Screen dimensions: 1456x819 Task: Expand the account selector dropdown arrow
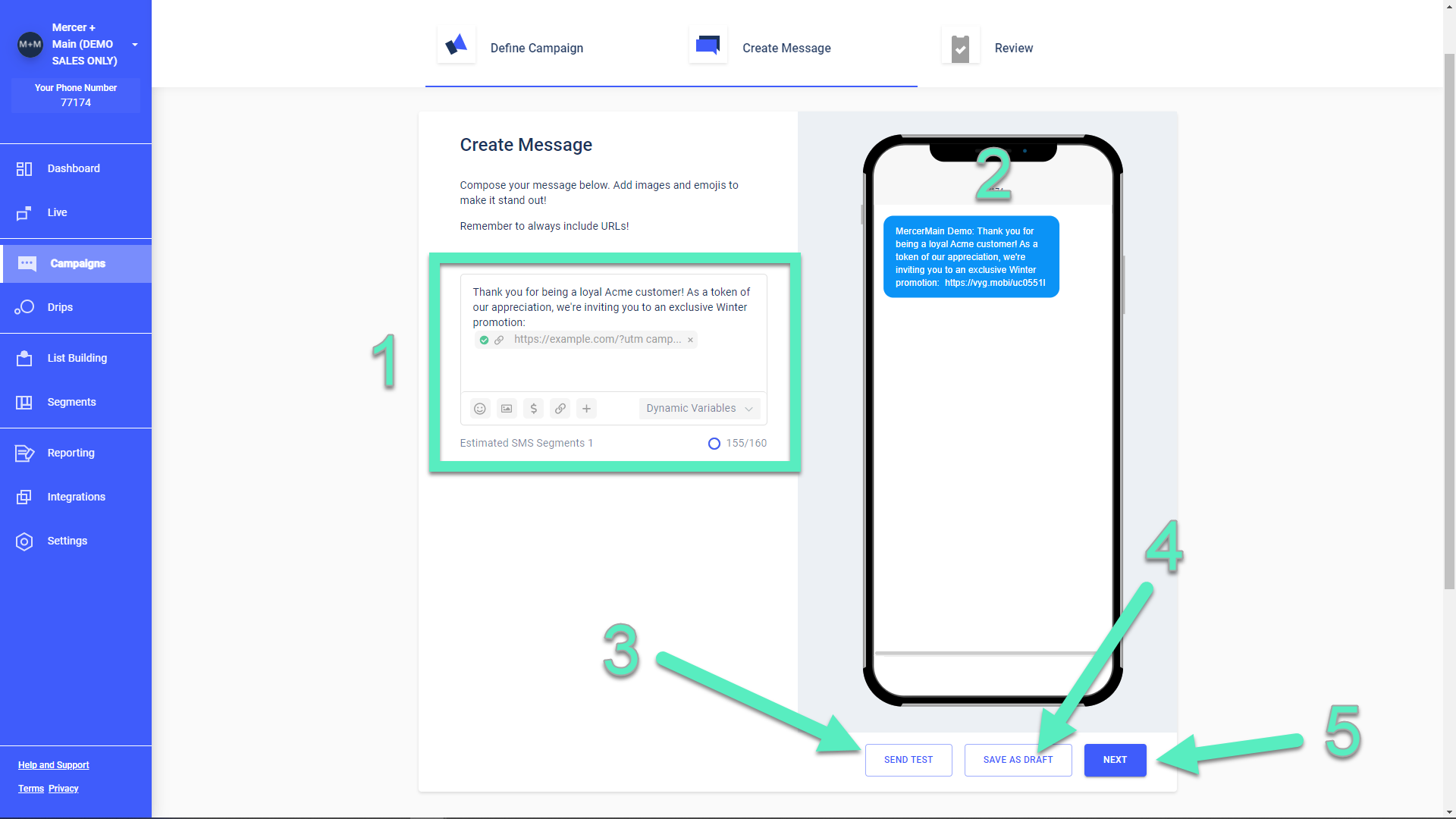136,44
